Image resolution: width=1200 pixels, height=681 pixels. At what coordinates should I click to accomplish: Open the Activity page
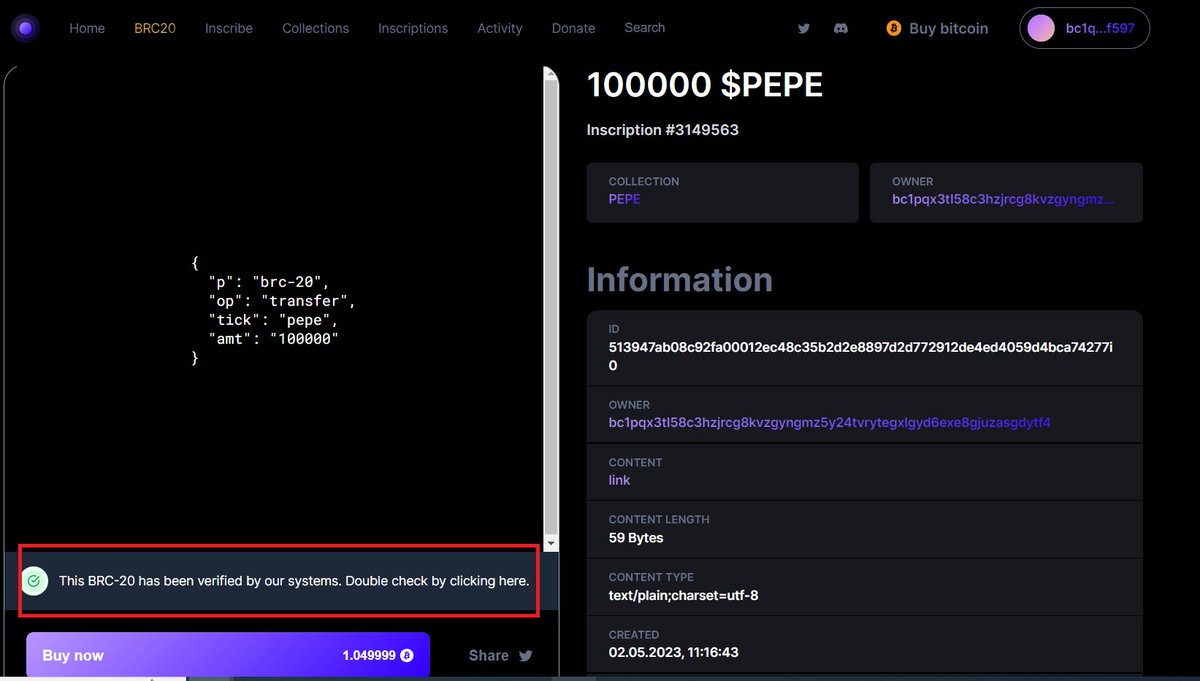(x=500, y=28)
